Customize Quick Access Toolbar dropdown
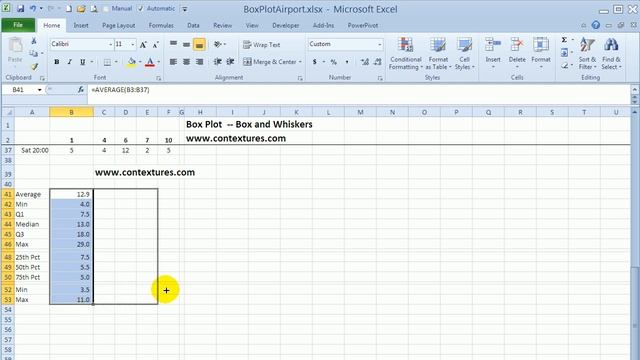The height and width of the screenshot is (360, 640). point(184,9)
